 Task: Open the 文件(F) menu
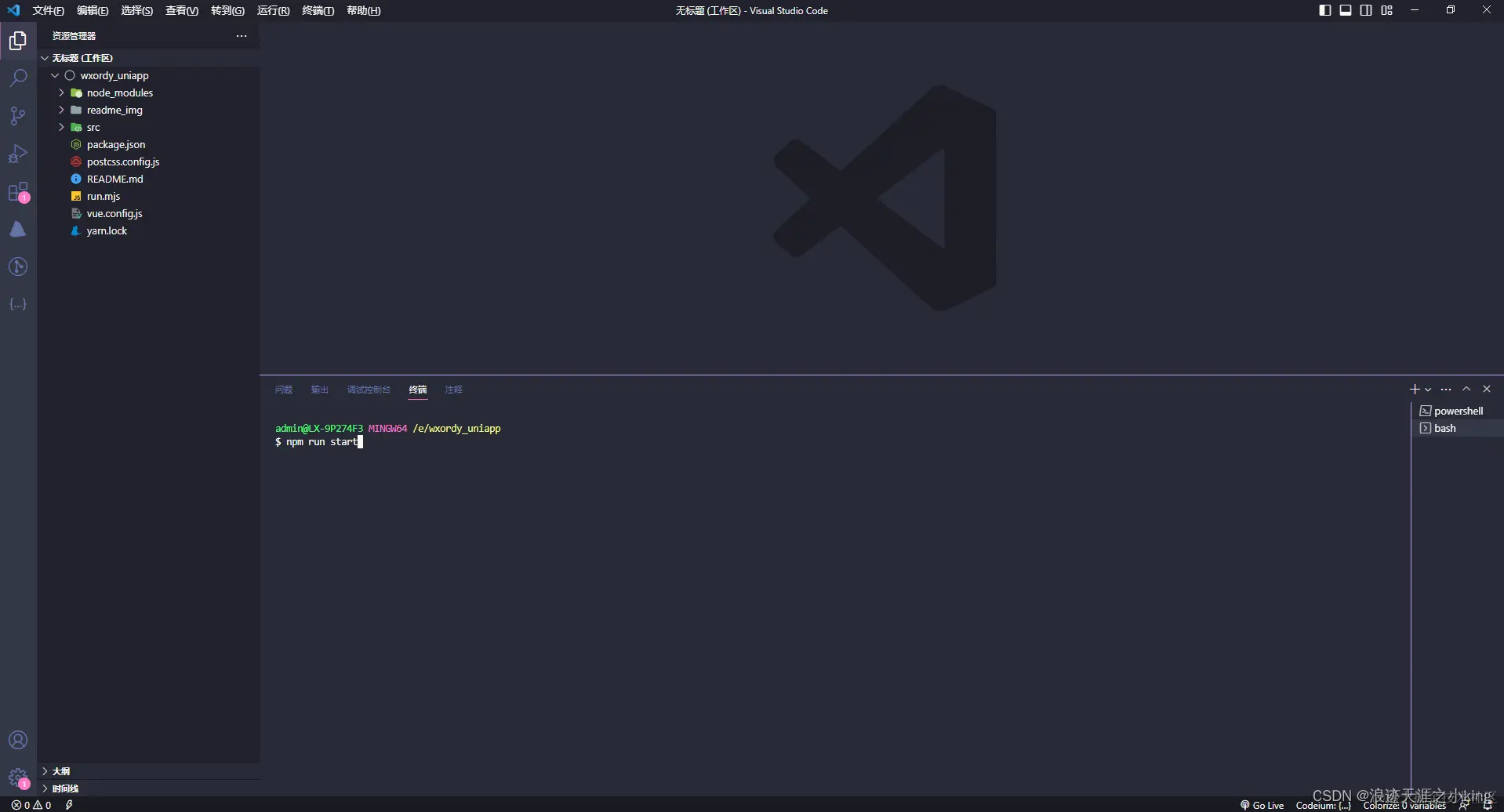[x=48, y=10]
